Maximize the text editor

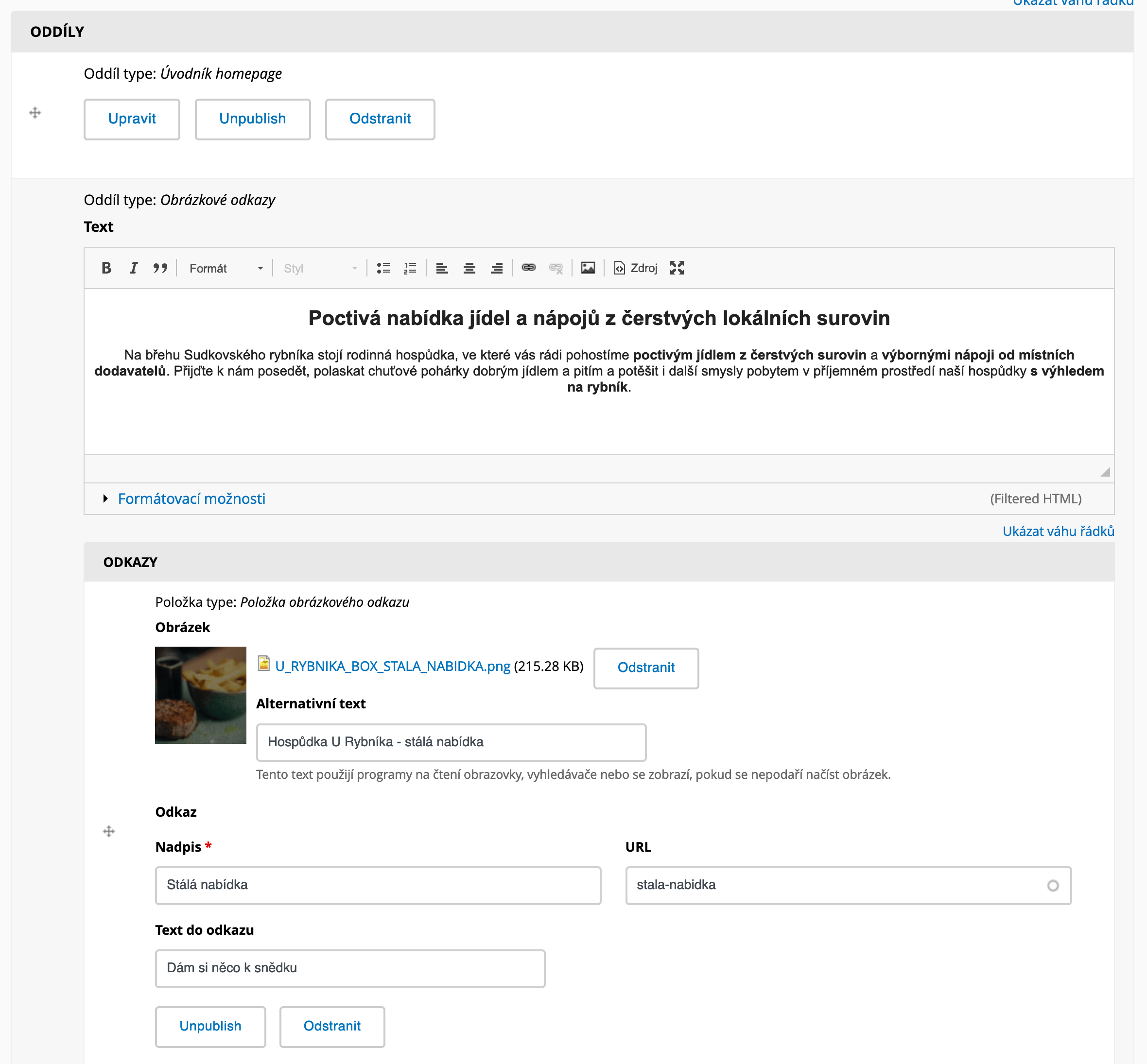click(677, 268)
